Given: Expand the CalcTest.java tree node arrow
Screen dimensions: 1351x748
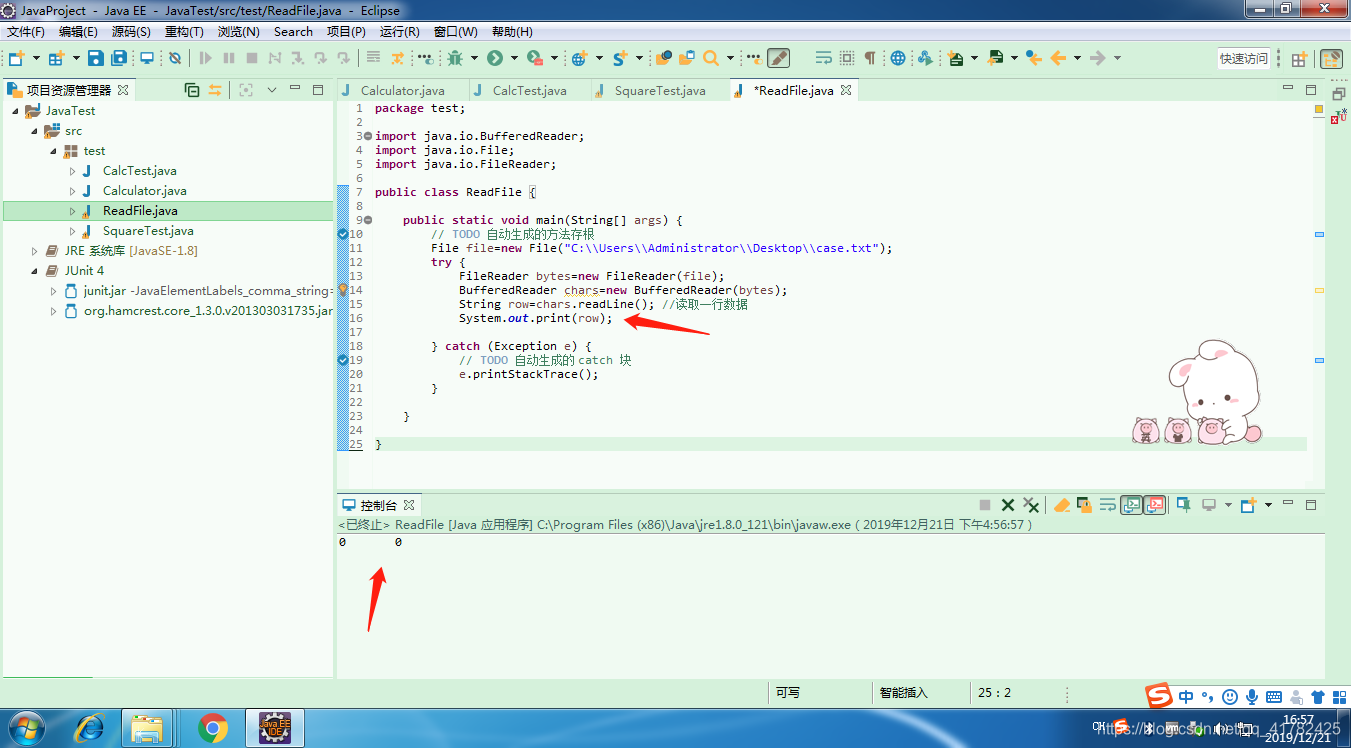Looking at the screenshot, I should [x=72, y=171].
